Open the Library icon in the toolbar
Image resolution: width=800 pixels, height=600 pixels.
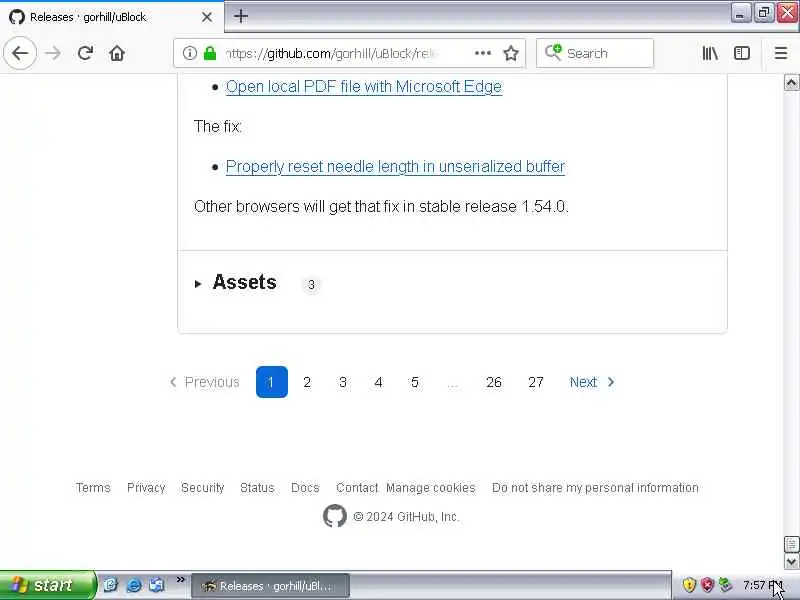click(710, 53)
